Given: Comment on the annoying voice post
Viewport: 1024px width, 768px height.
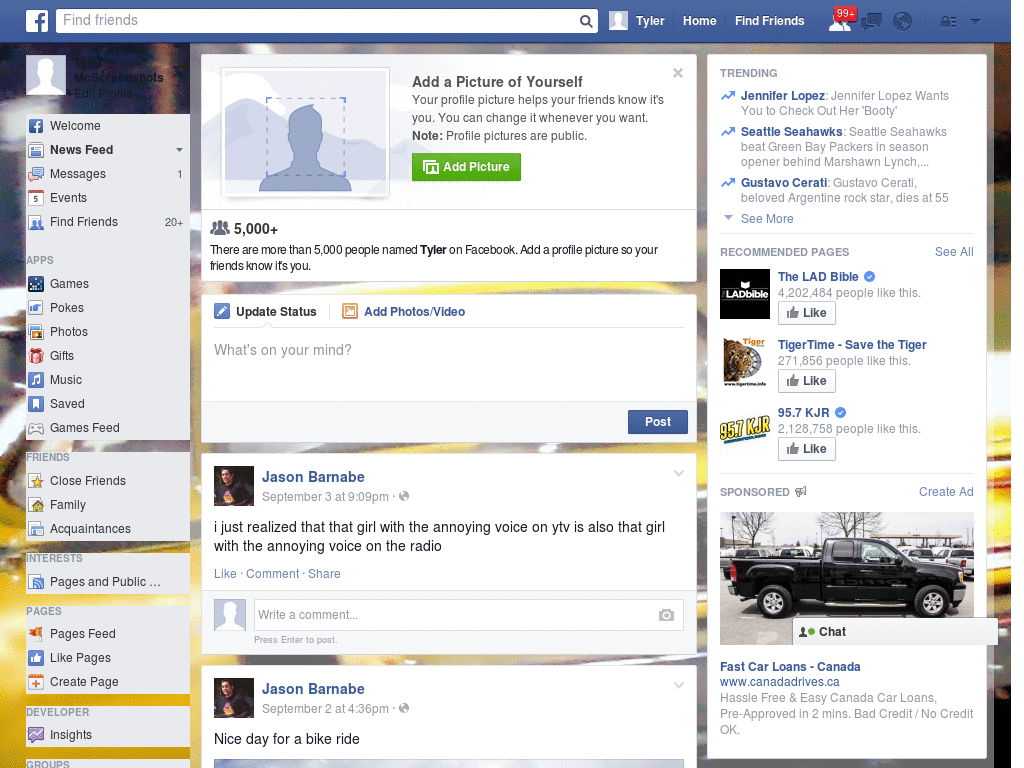Looking at the screenshot, I should 272,573.
